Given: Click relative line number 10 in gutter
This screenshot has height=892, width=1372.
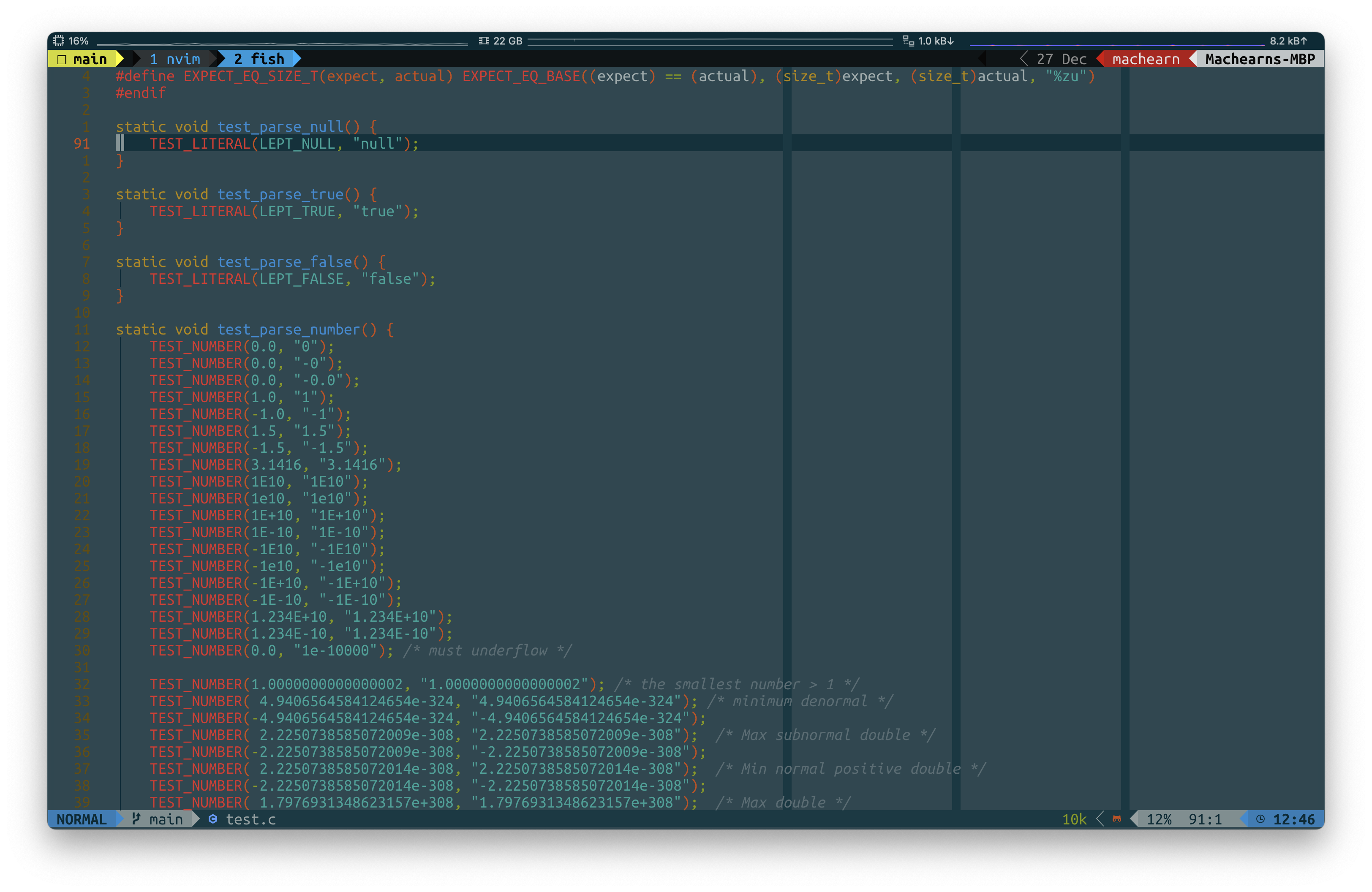Looking at the screenshot, I should (82, 312).
